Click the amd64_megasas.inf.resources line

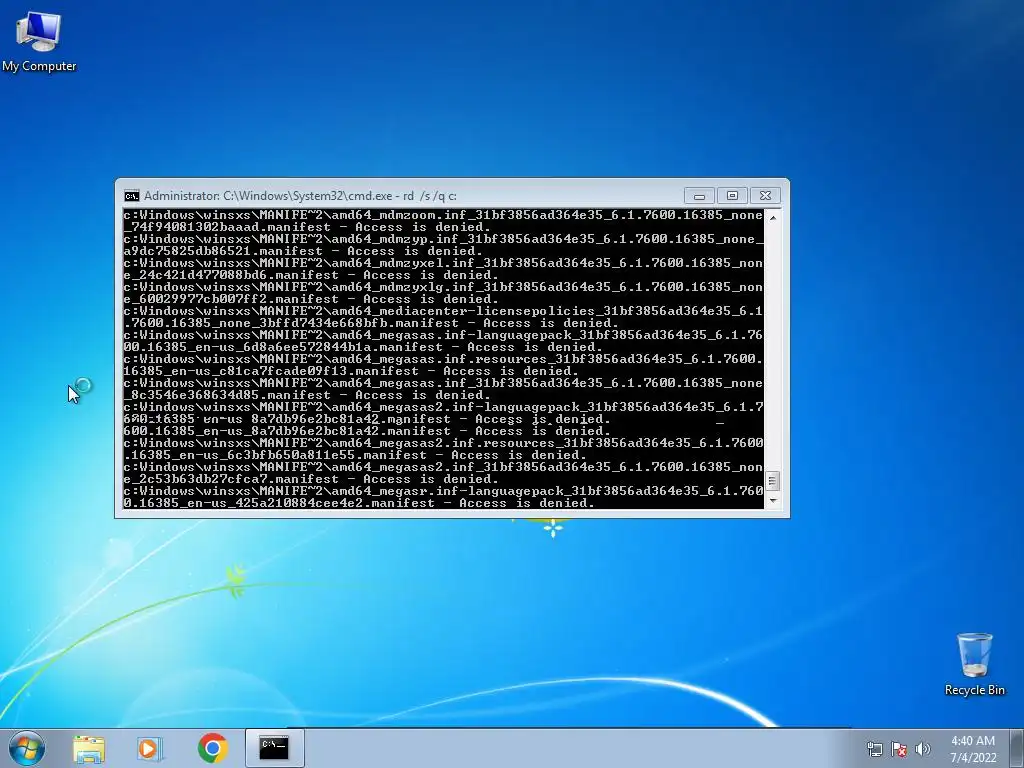(x=443, y=359)
